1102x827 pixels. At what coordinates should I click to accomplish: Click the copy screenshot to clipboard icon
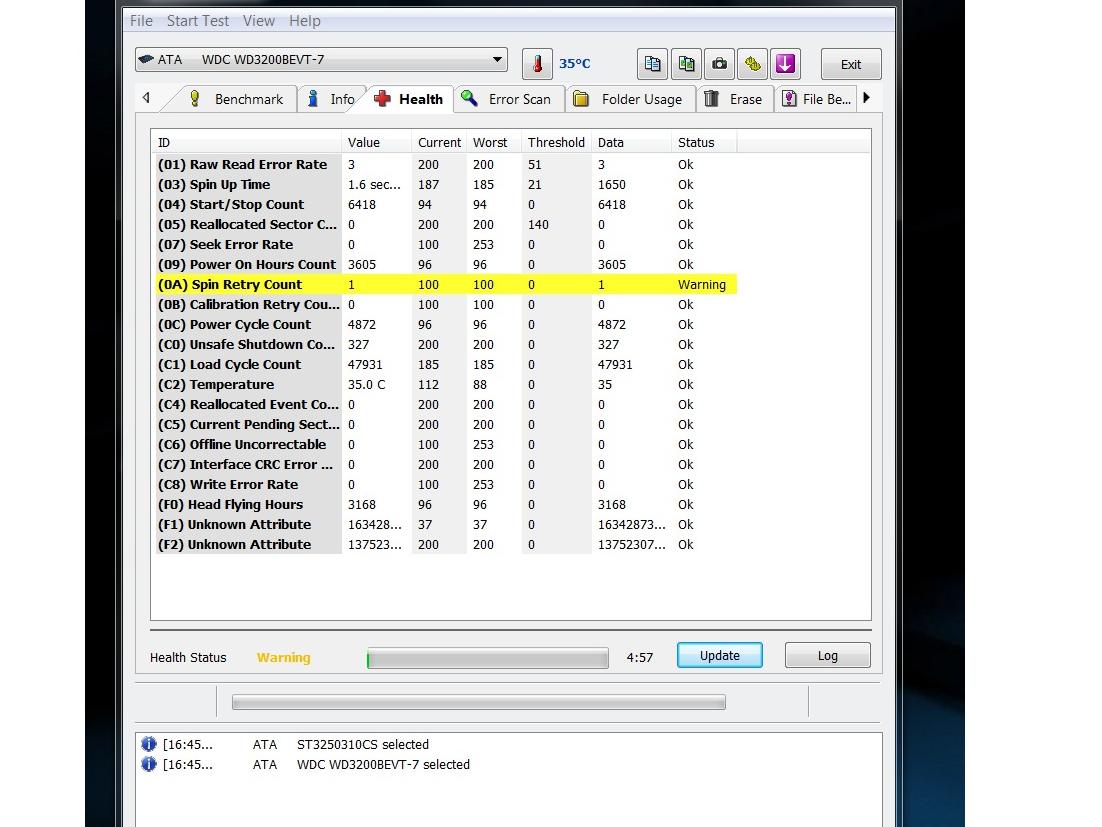pyautogui.click(x=686, y=64)
